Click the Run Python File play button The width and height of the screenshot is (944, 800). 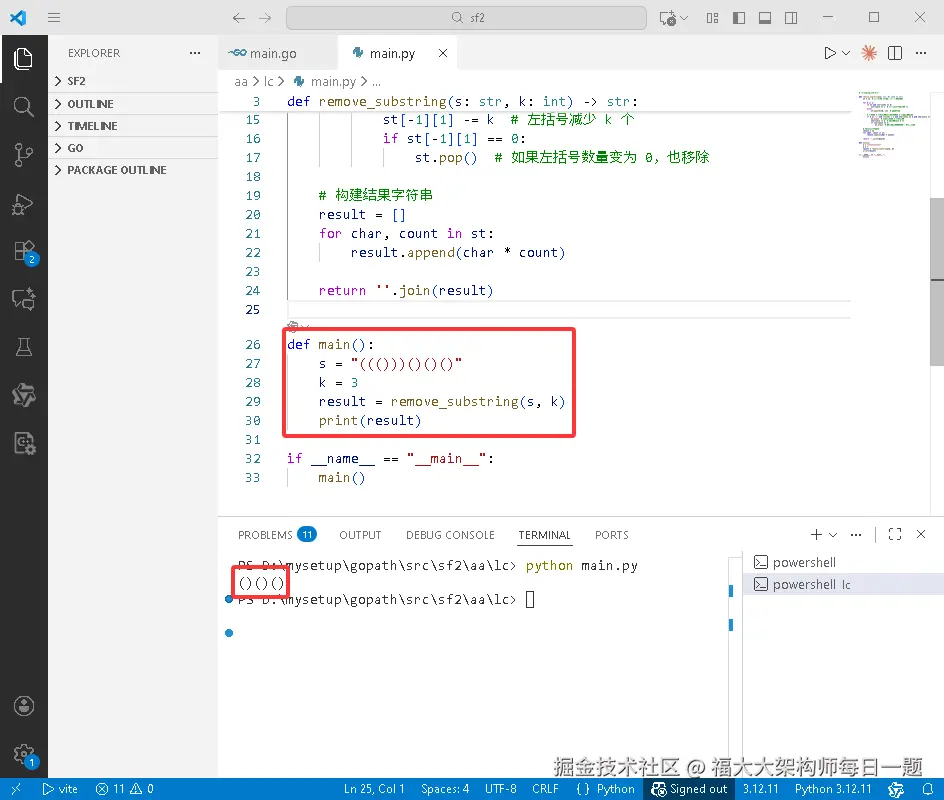point(830,53)
